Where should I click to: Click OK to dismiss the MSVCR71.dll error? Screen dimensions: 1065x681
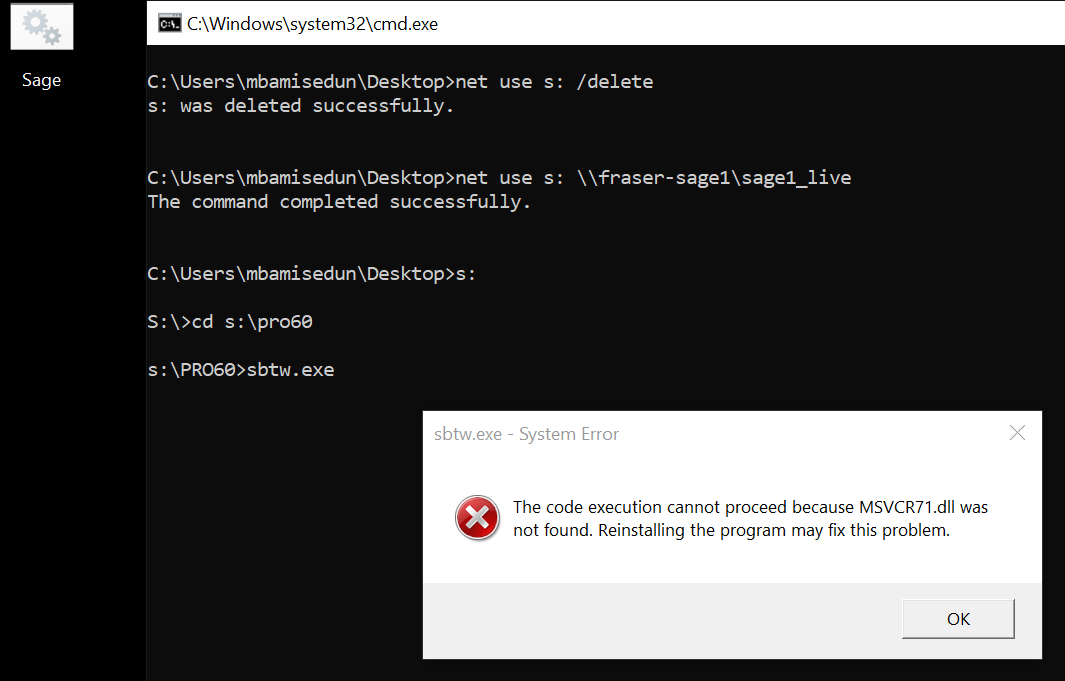pos(958,619)
